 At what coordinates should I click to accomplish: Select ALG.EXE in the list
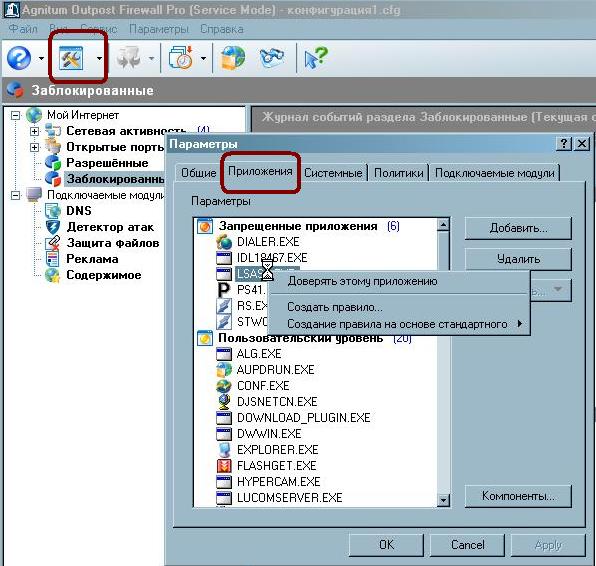(259, 354)
